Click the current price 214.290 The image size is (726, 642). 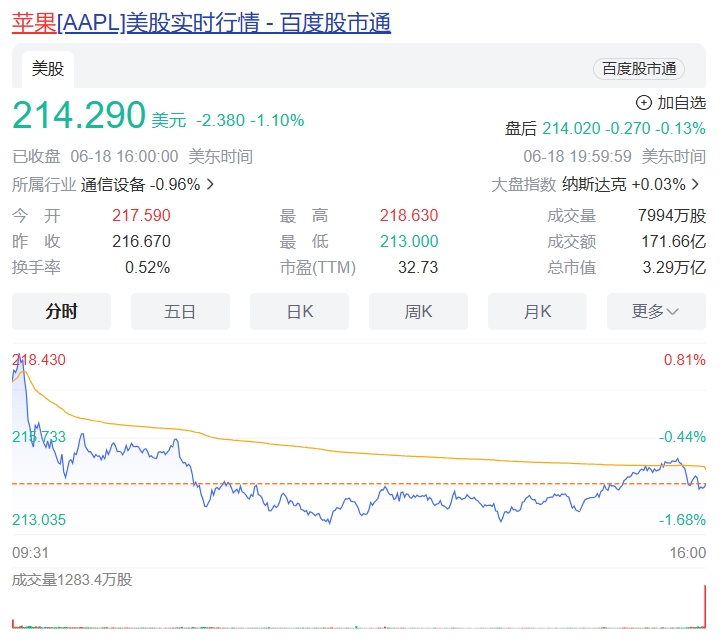point(79,115)
